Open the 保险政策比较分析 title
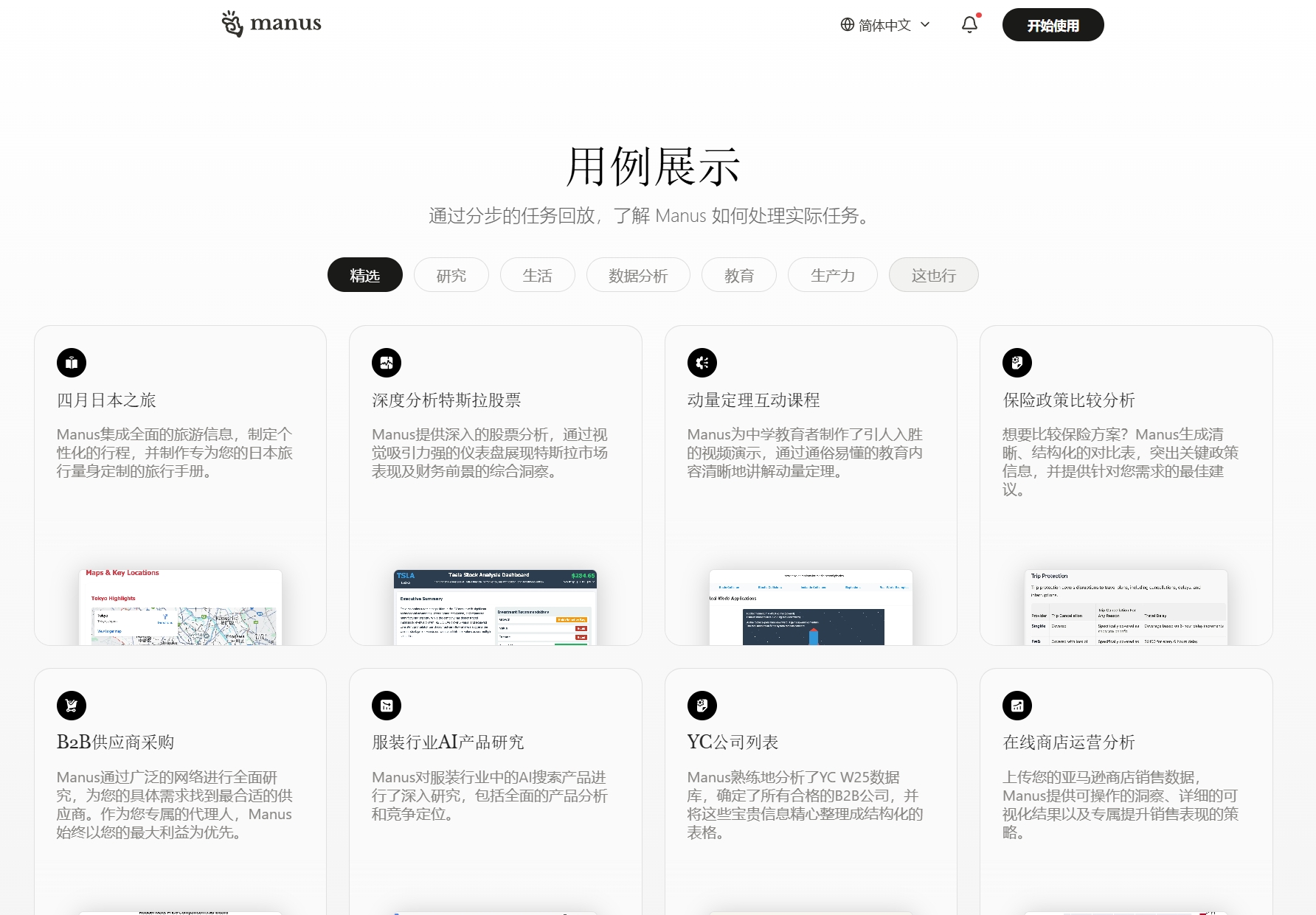 pyautogui.click(x=1069, y=400)
